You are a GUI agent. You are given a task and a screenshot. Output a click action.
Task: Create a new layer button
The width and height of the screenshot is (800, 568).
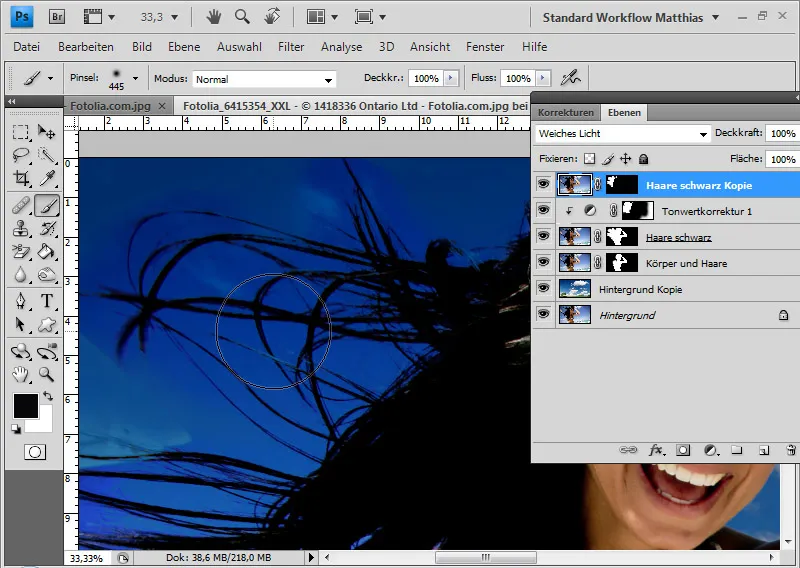pos(764,450)
